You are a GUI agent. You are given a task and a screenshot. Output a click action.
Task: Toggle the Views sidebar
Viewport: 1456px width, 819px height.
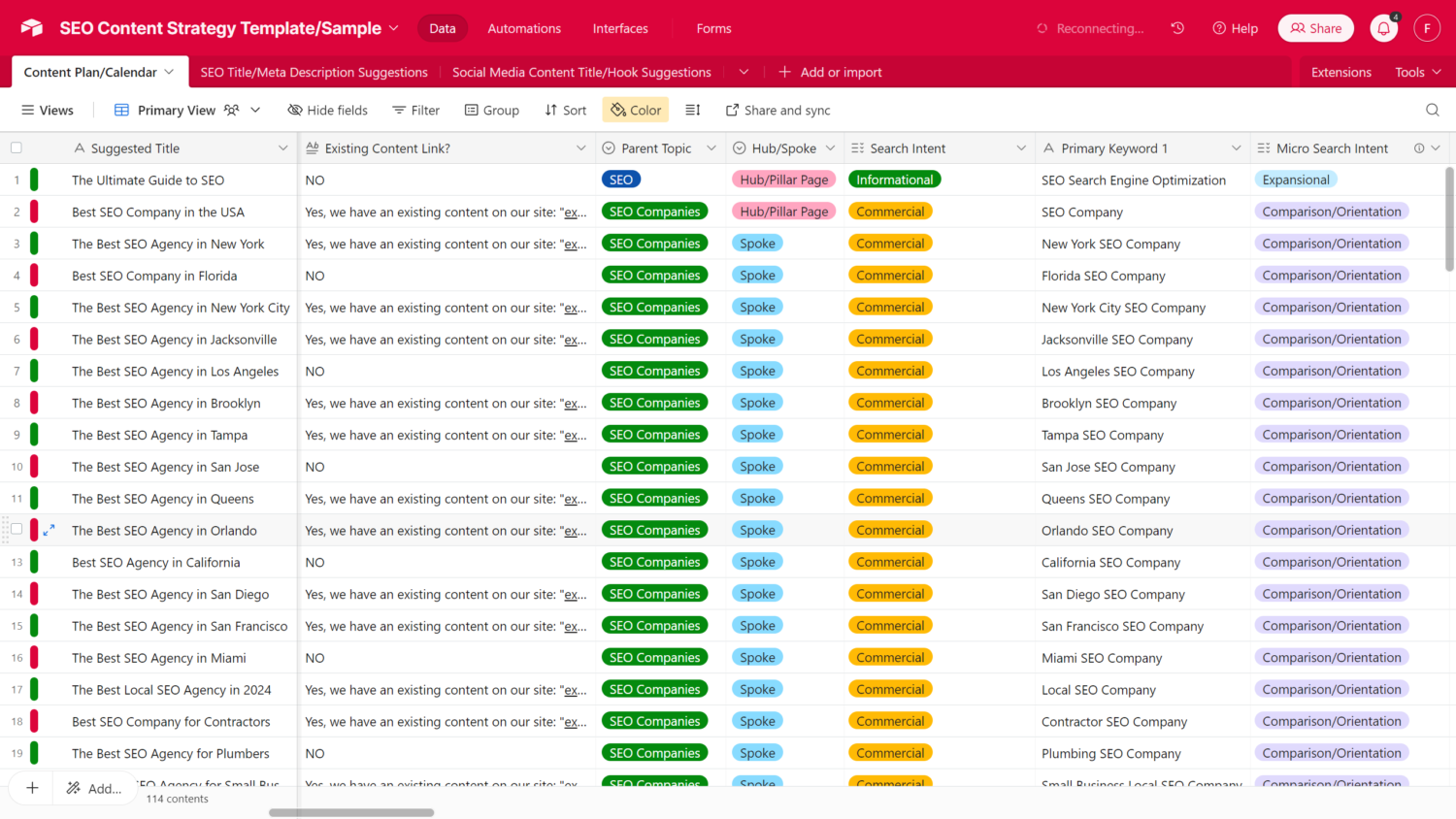point(48,111)
